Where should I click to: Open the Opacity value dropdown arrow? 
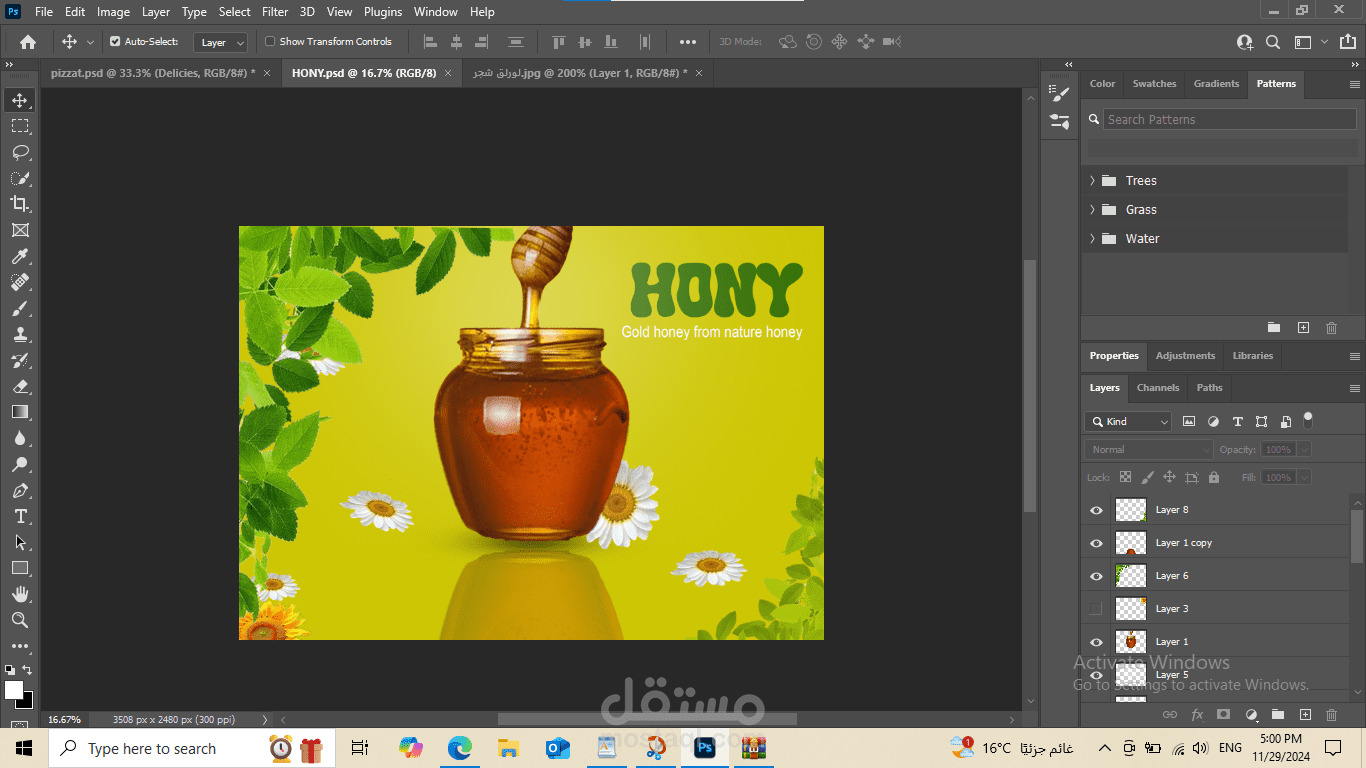coord(1303,450)
